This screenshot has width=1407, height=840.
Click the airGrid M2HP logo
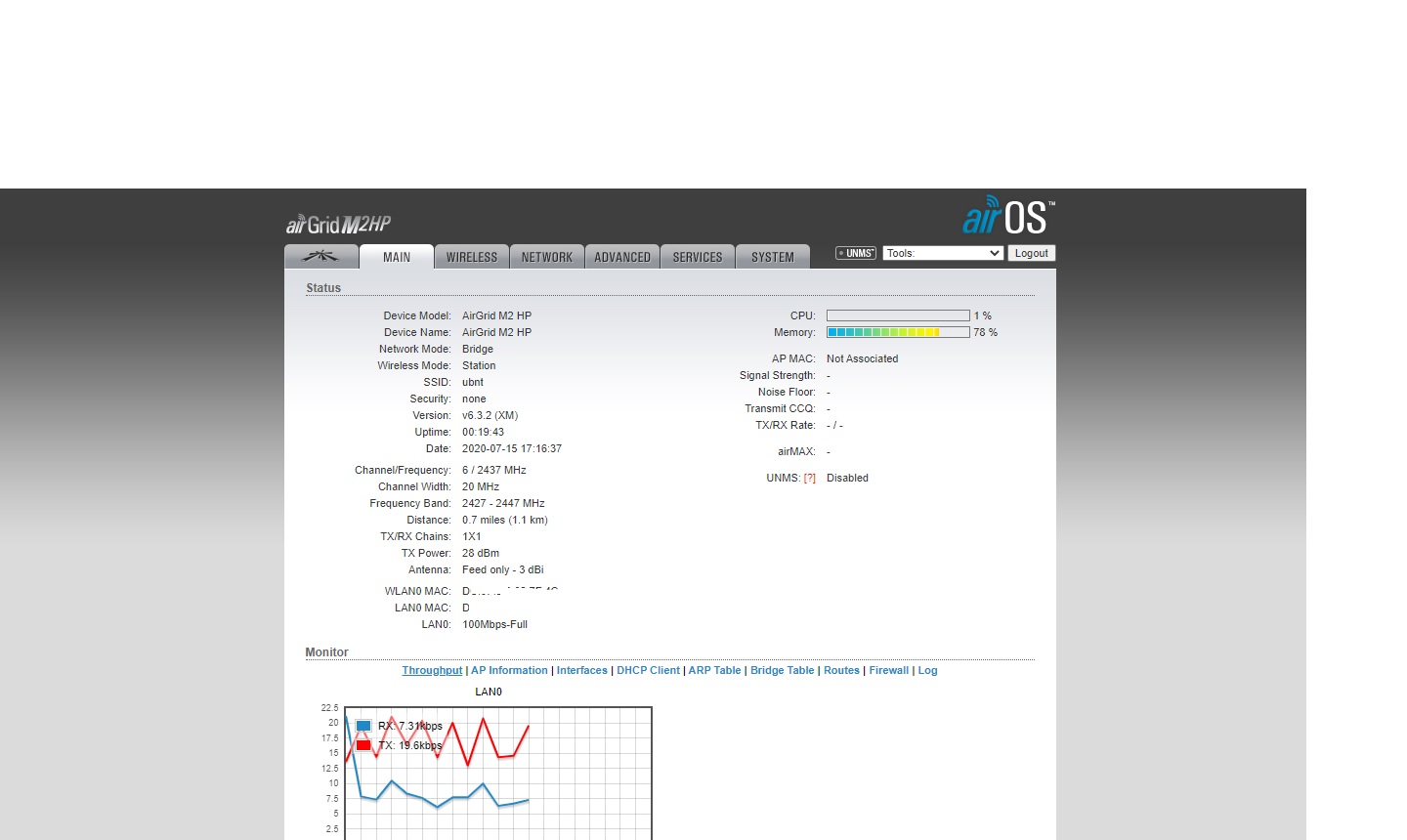click(338, 224)
